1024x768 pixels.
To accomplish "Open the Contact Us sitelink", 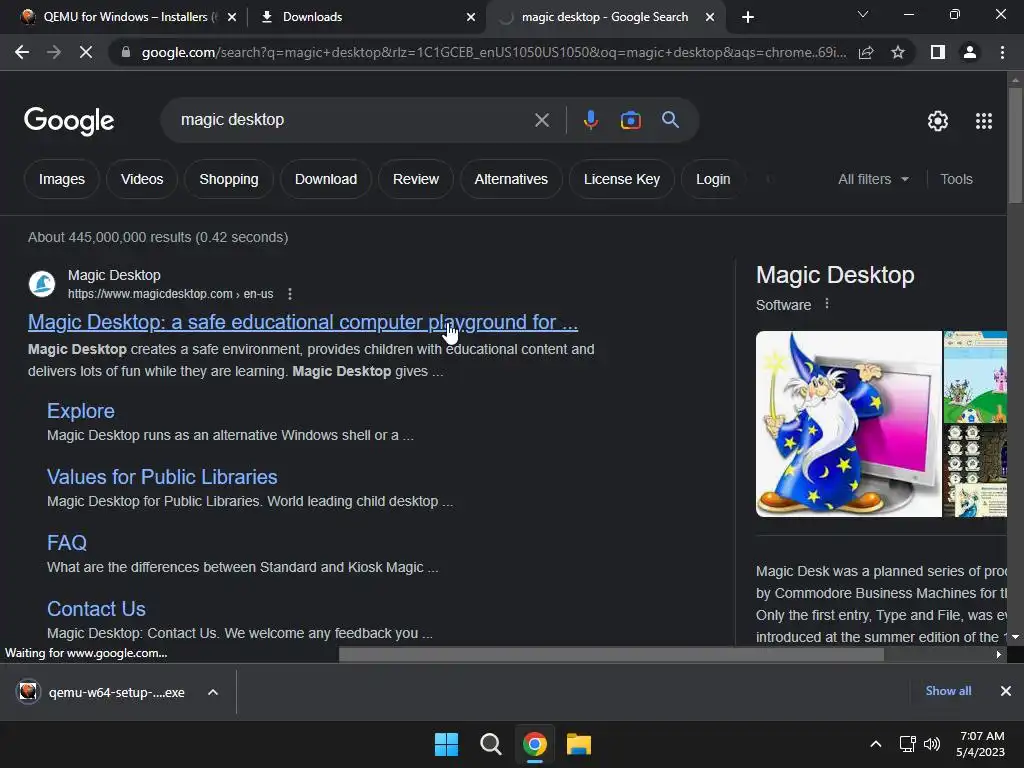I will pos(96,609).
